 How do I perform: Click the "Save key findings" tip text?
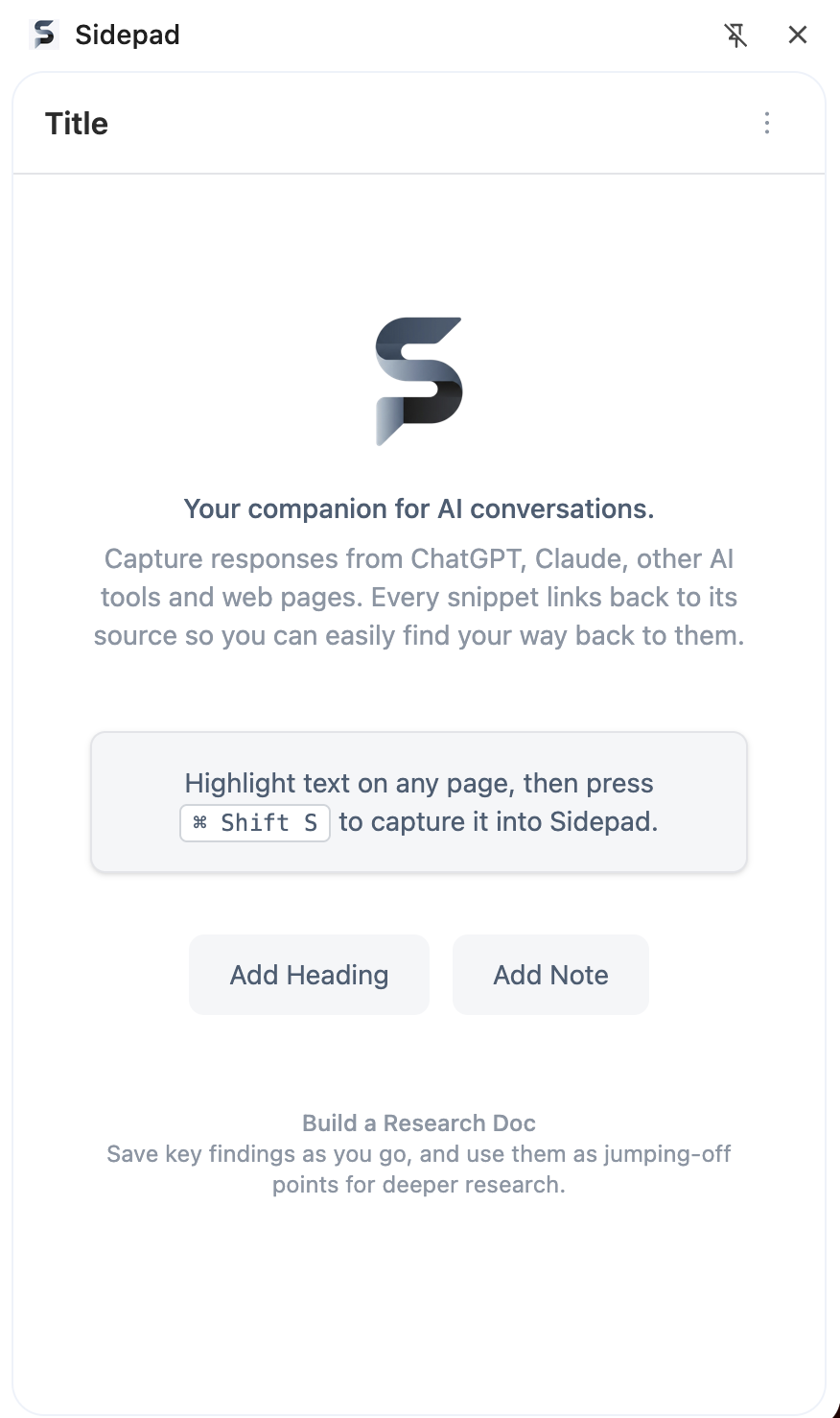(x=419, y=1153)
